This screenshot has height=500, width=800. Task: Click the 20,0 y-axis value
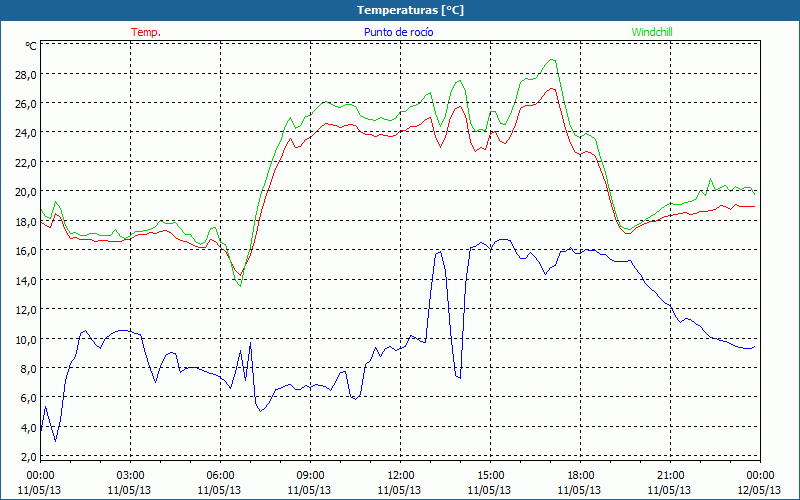pos(26,192)
